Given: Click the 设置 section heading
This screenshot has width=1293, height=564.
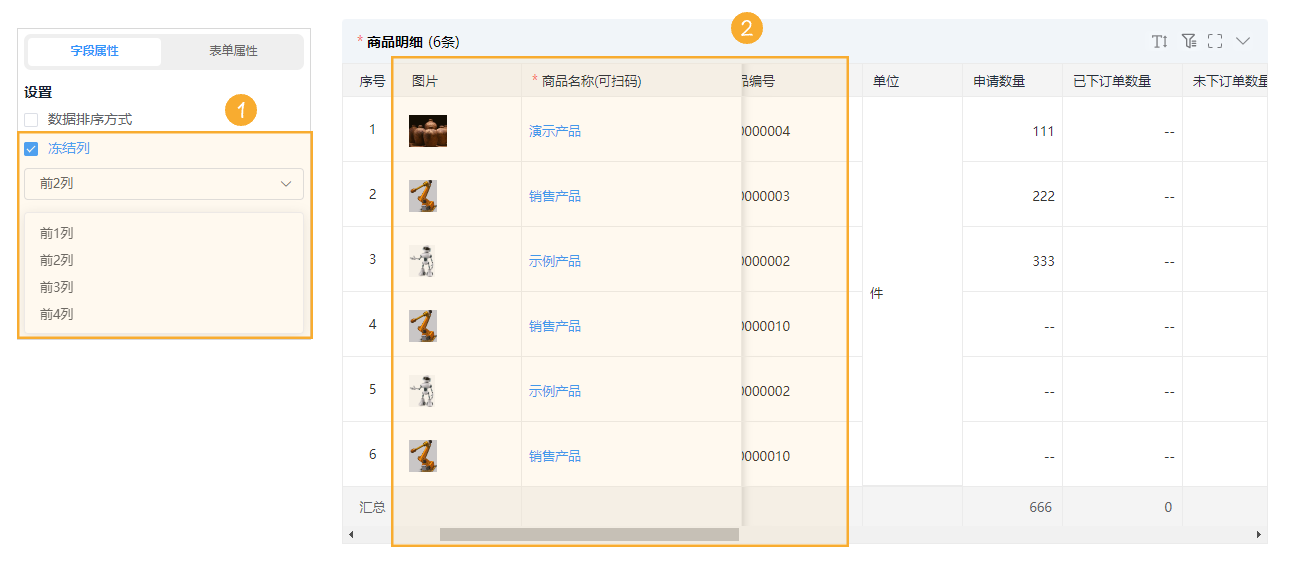Looking at the screenshot, I should [38, 92].
